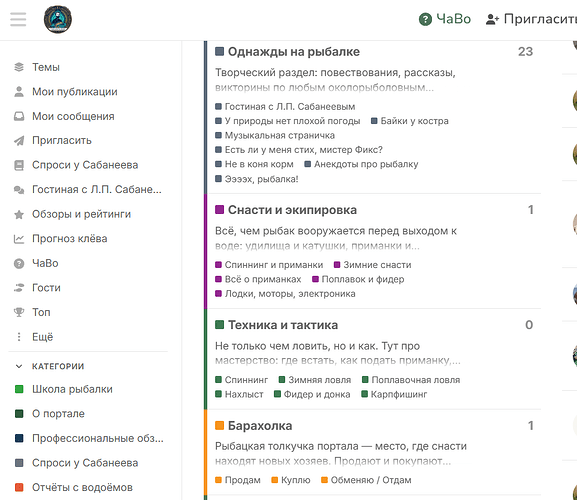Viewport: 577px width, 500px height.
Task: Open the hamburger sidebar menu
Action: click(18, 19)
